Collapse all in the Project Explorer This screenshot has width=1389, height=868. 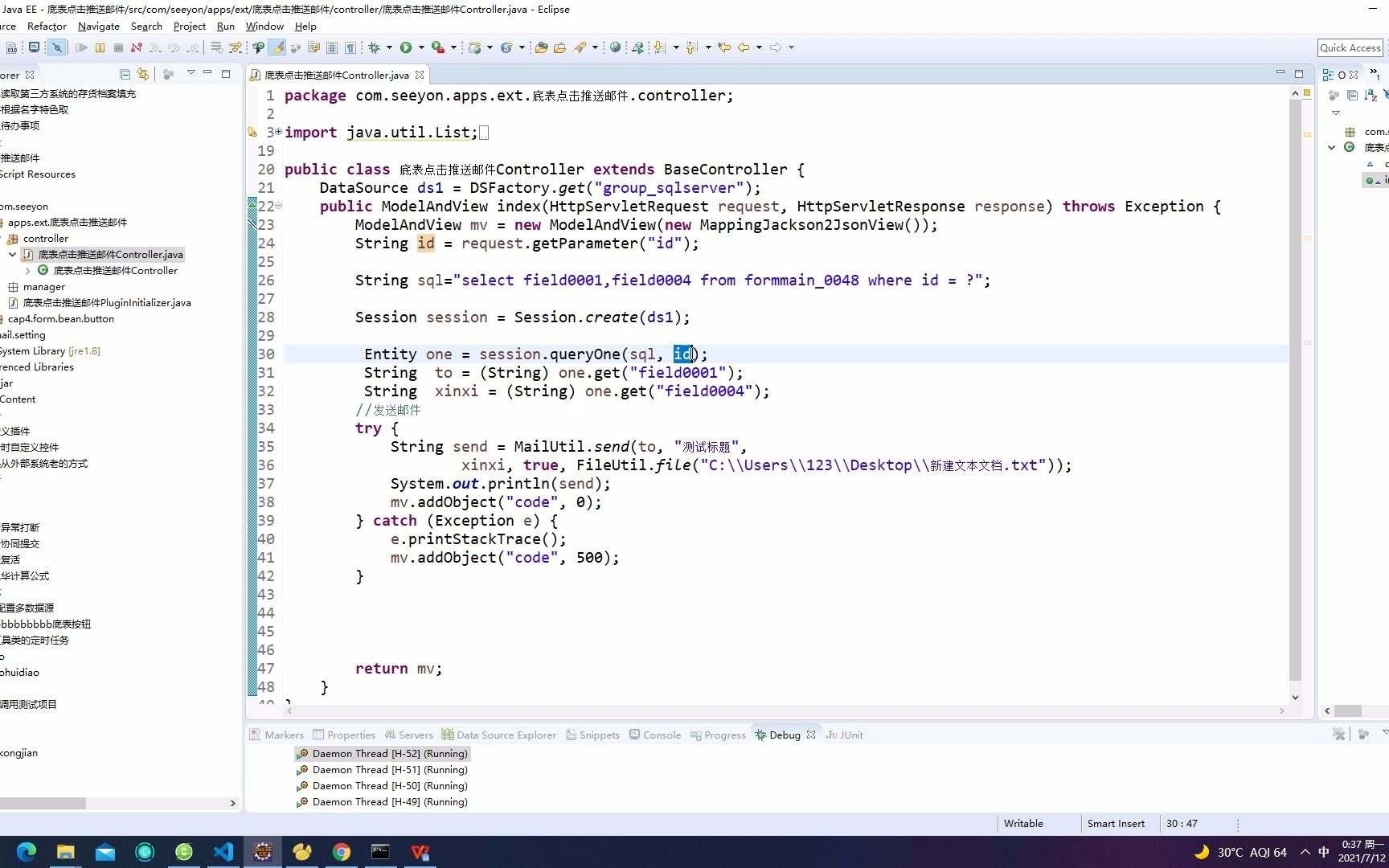pyautogui.click(x=125, y=74)
